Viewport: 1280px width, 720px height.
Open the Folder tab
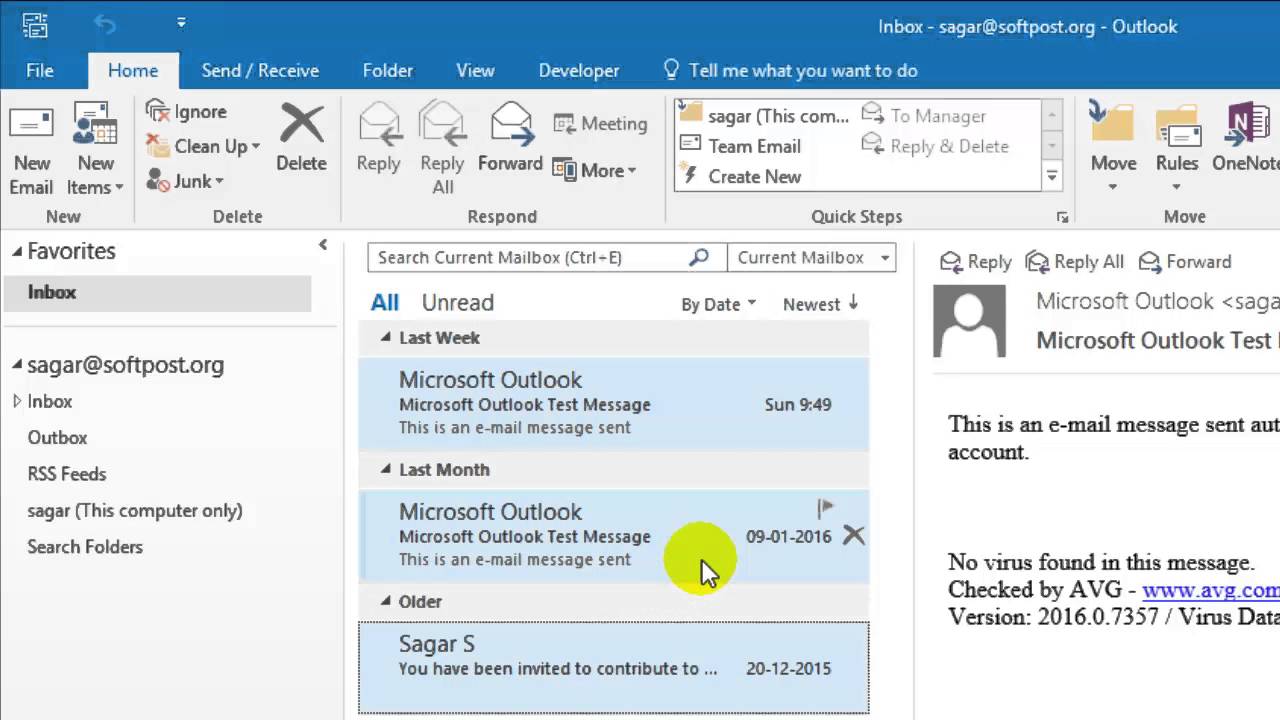tap(388, 70)
